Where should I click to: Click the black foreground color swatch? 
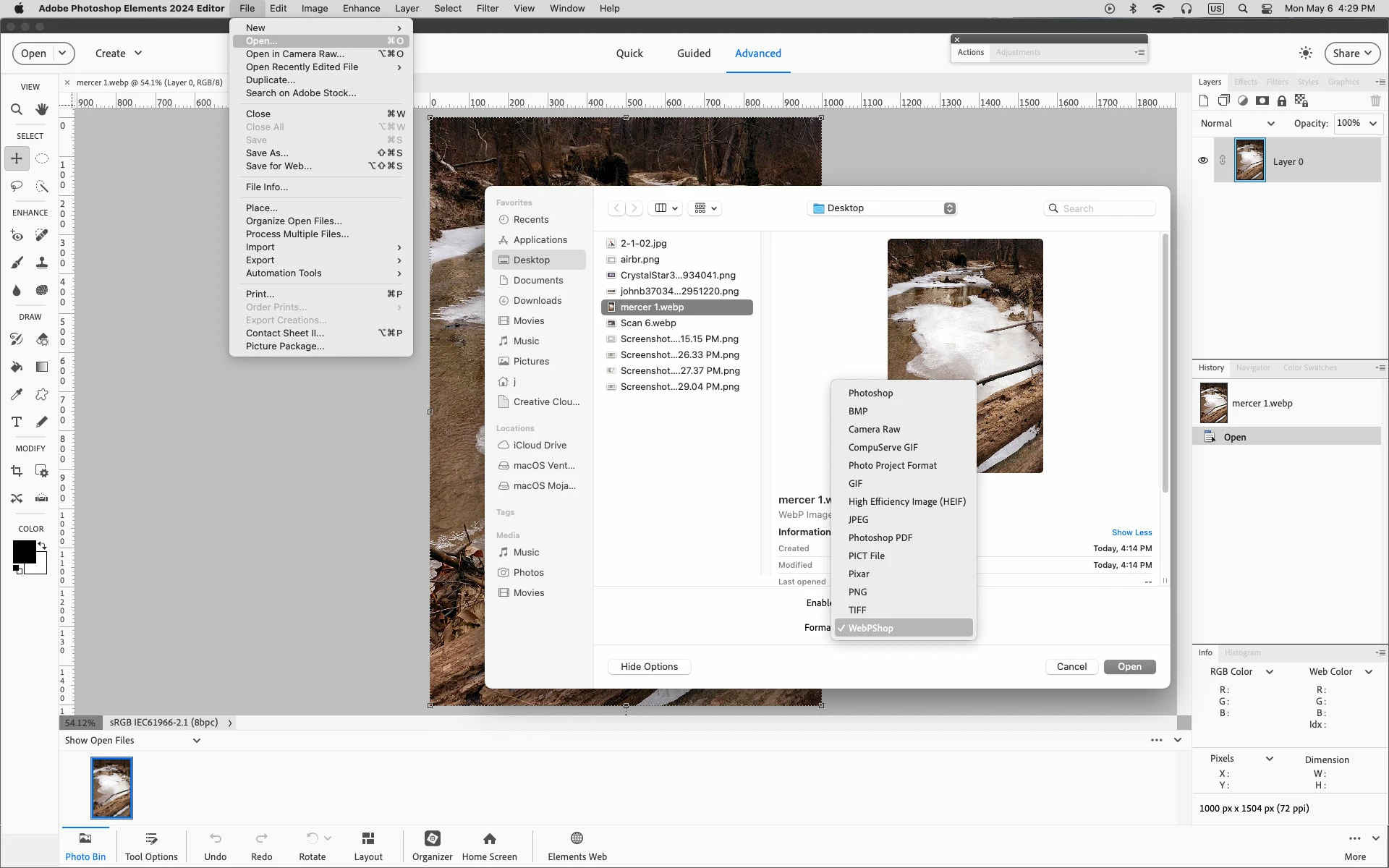coord(24,552)
